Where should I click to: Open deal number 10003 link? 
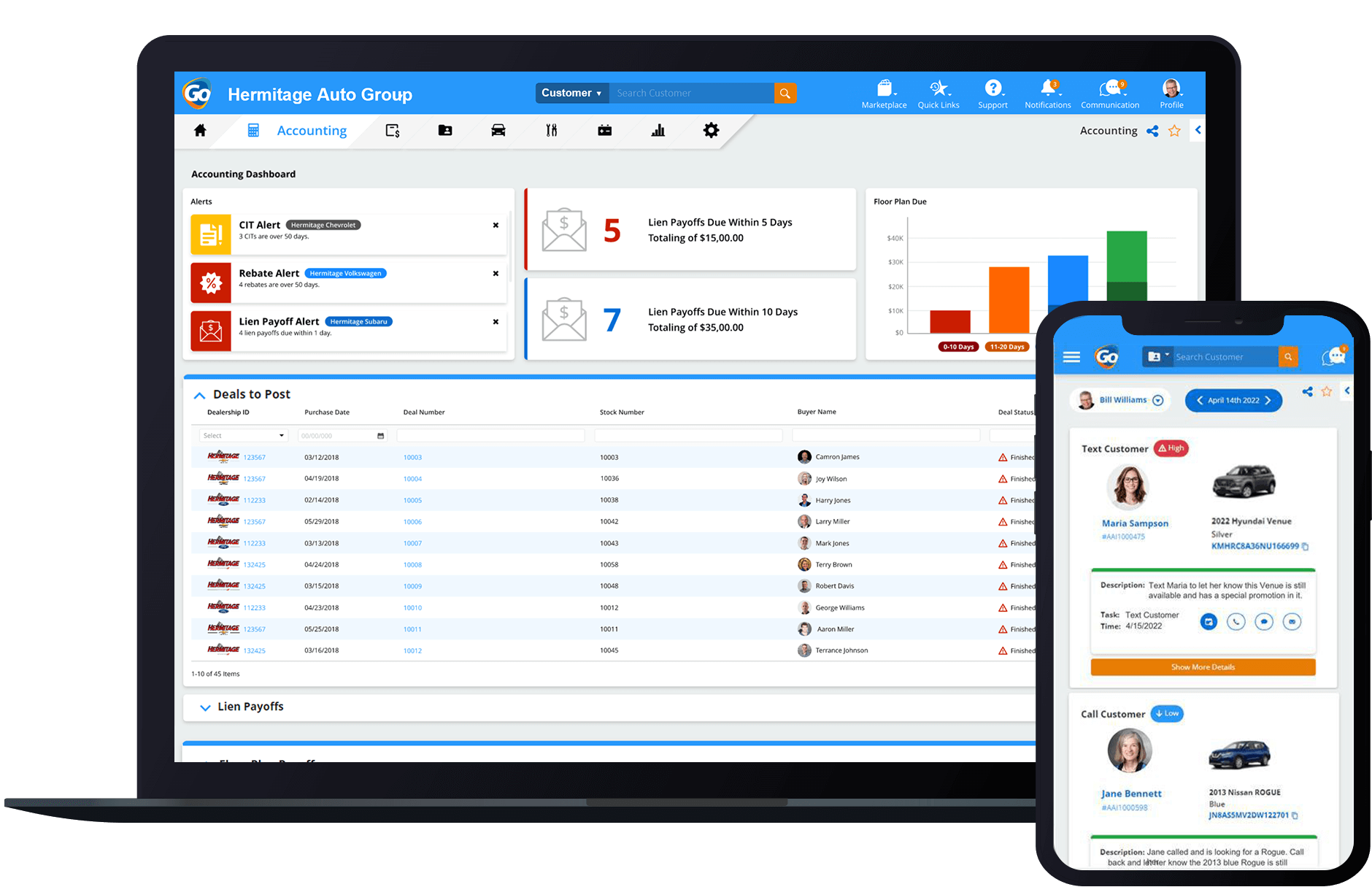412,458
